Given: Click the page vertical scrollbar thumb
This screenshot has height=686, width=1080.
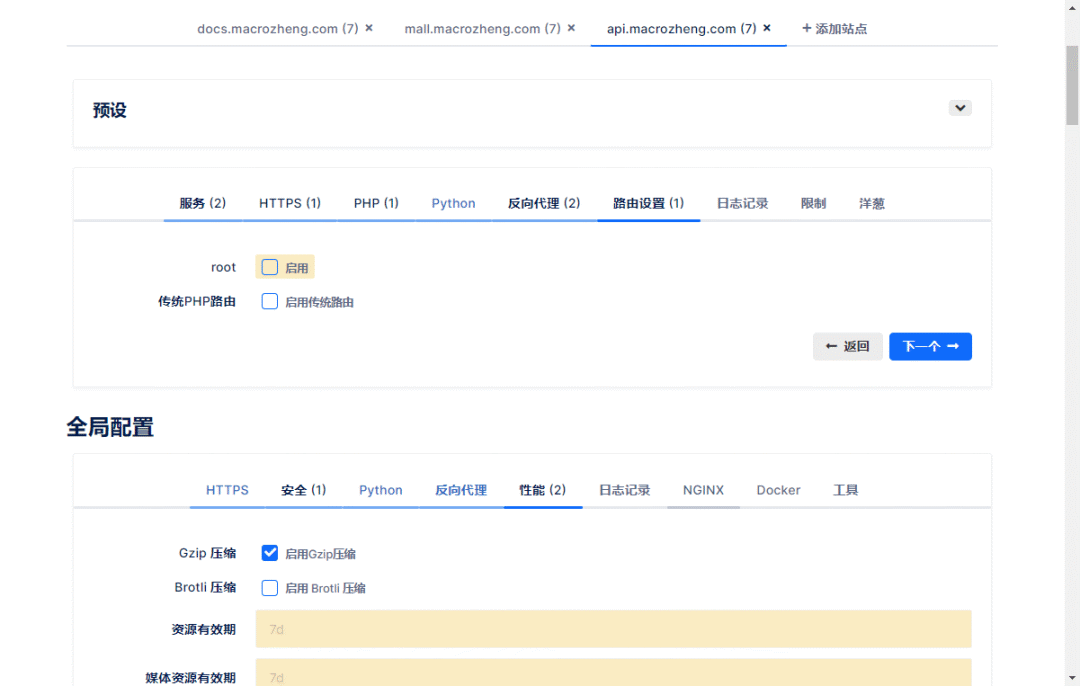Looking at the screenshot, I should pyautogui.click(x=1072, y=85).
